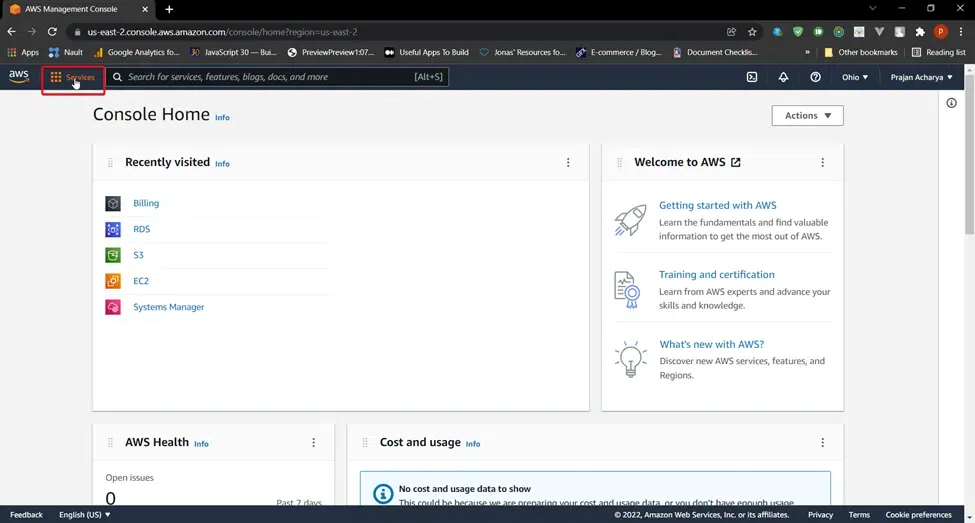Image resolution: width=975 pixels, height=523 pixels.
Task: Open the Welcome to AWS widget options menu
Action: click(823, 162)
